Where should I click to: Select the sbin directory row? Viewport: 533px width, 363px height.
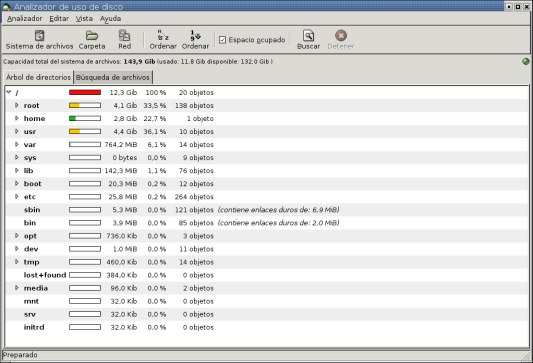point(267,210)
